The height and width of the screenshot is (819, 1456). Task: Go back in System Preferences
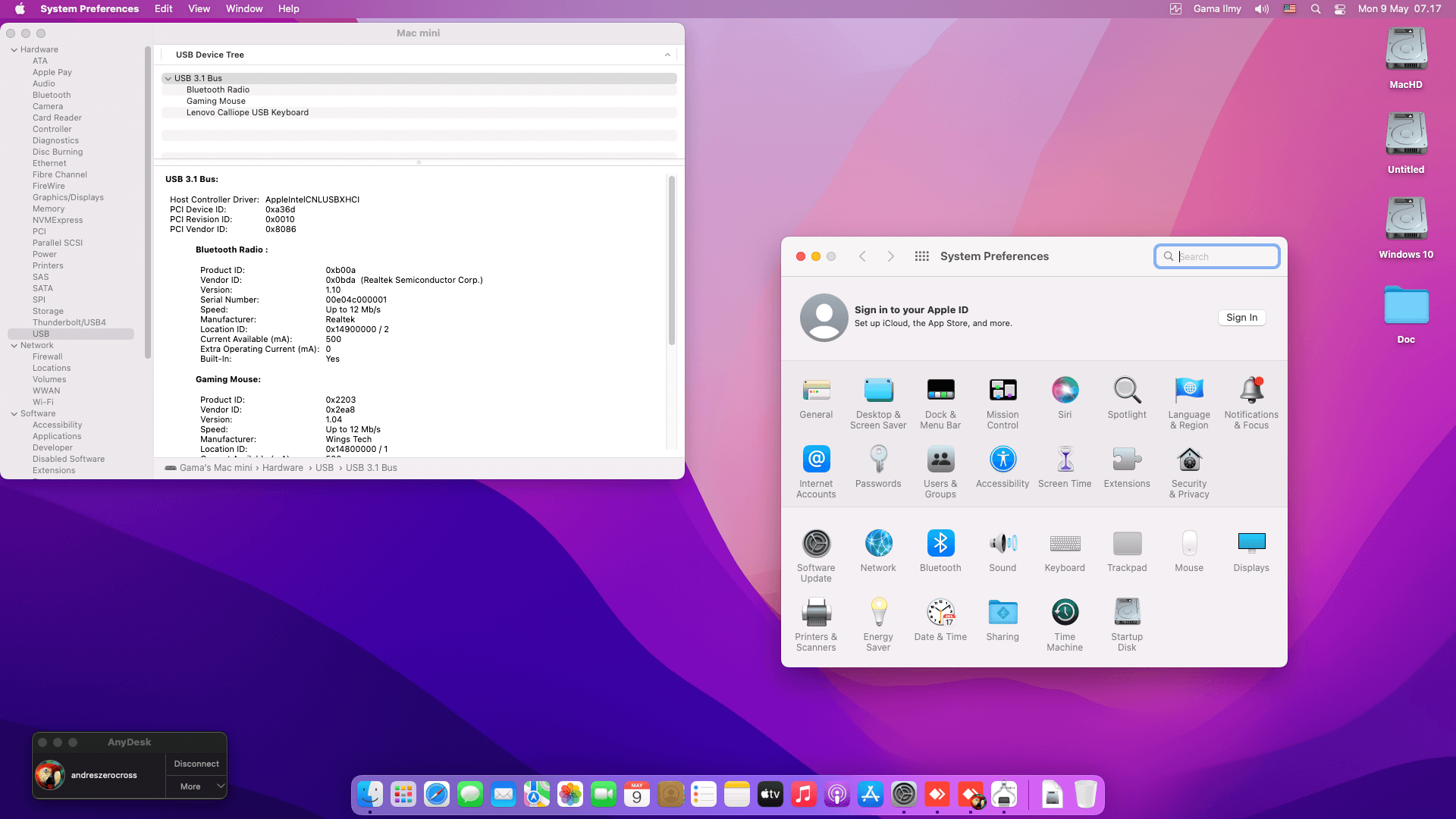point(862,256)
